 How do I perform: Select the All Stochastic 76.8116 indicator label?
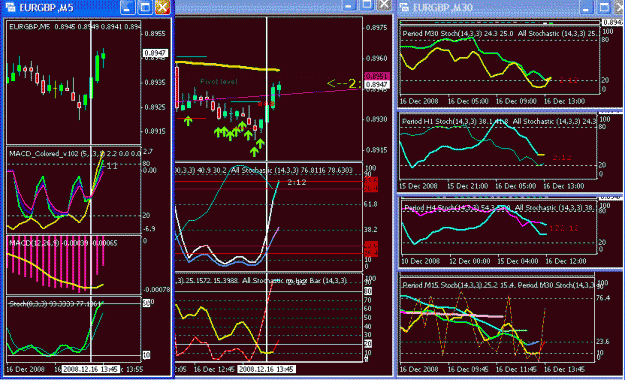pyautogui.click(x=292, y=170)
